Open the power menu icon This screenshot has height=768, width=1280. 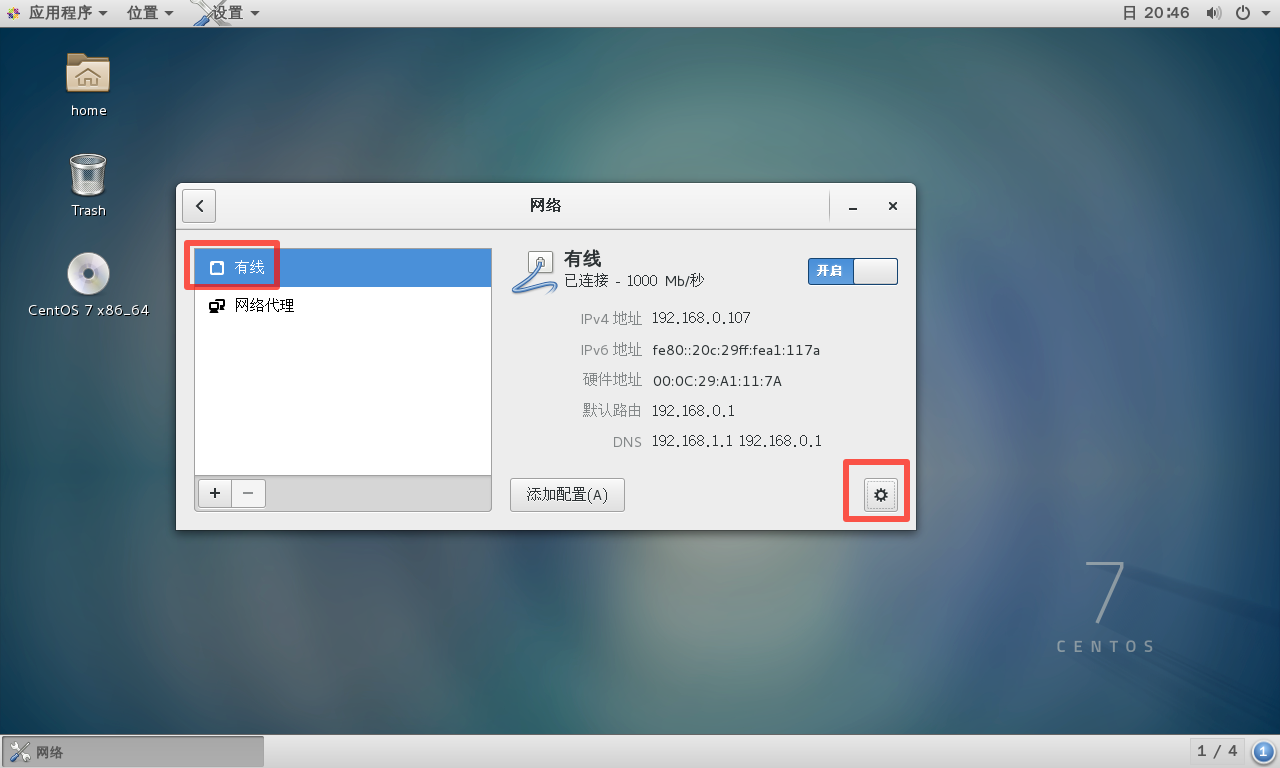click(x=1244, y=13)
